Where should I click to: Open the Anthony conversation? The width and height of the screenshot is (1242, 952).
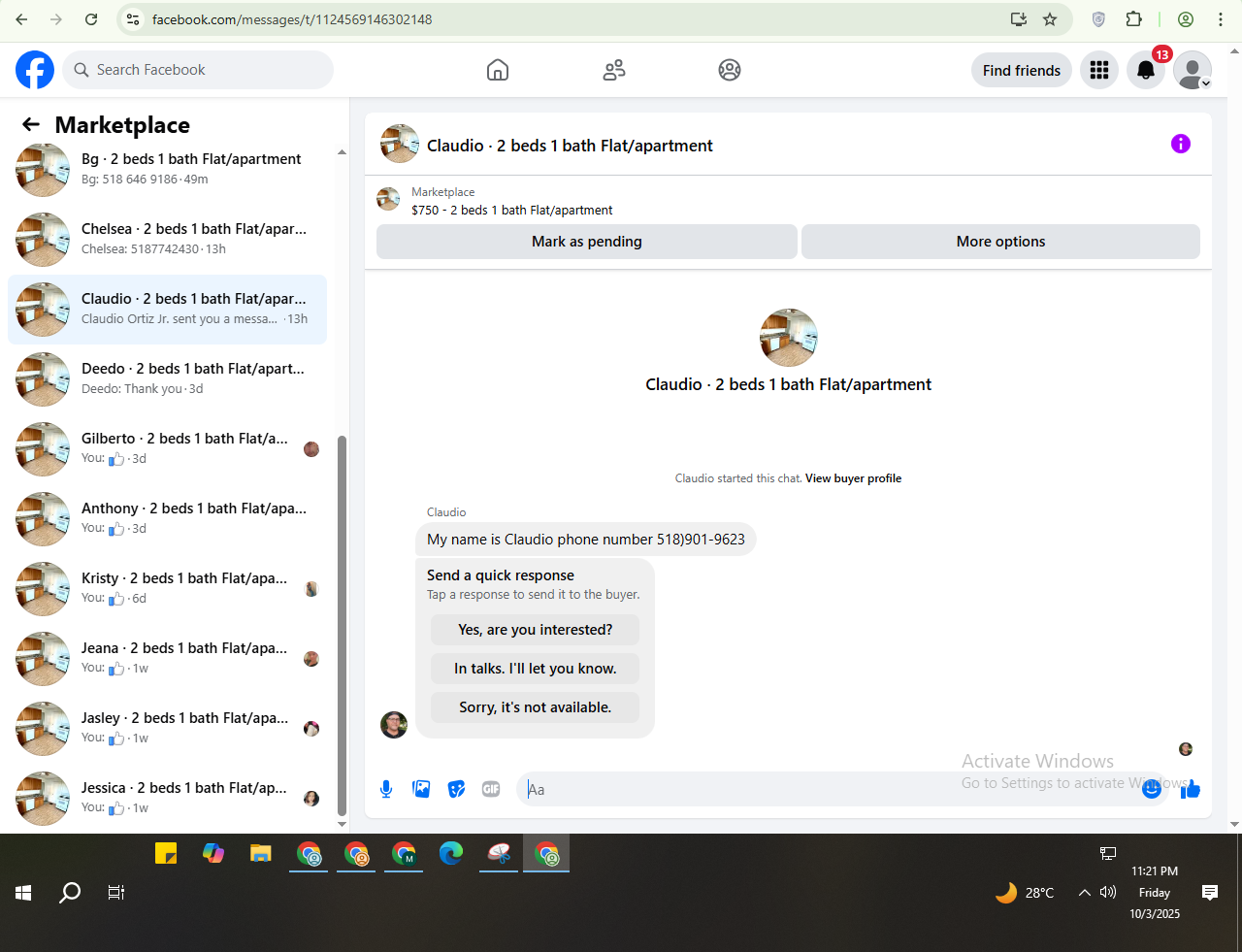(x=167, y=519)
